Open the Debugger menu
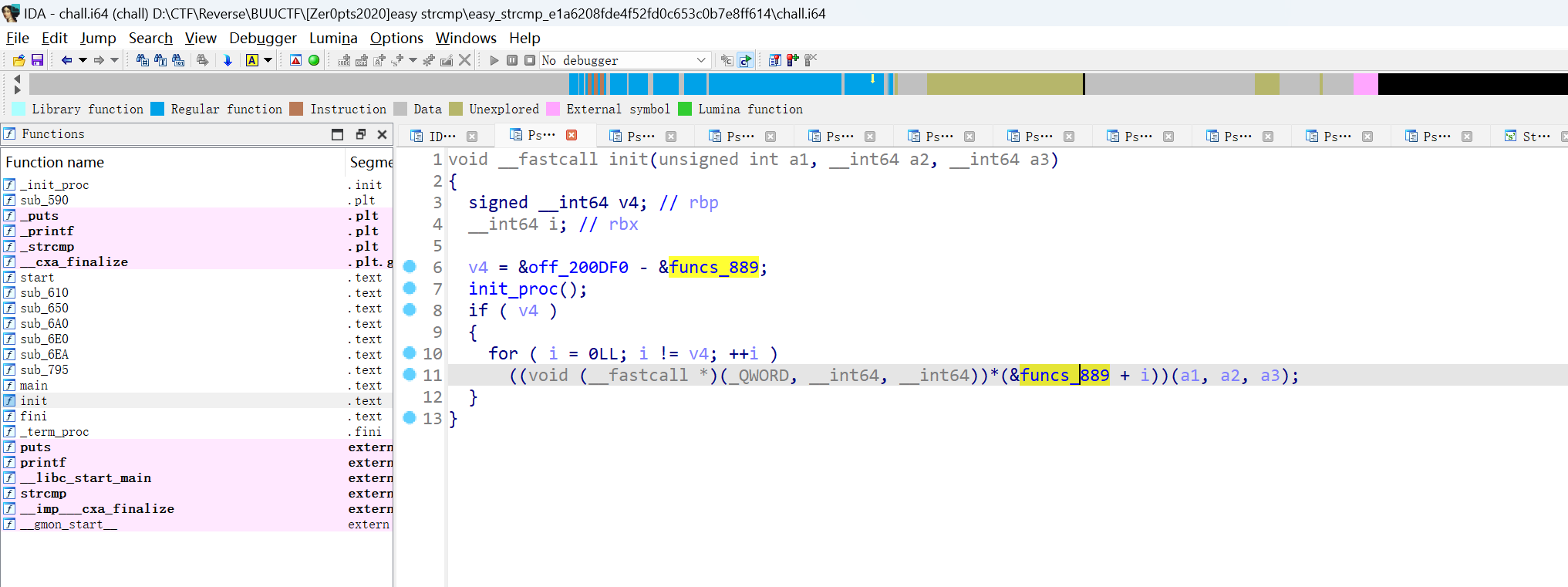 coord(263,38)
